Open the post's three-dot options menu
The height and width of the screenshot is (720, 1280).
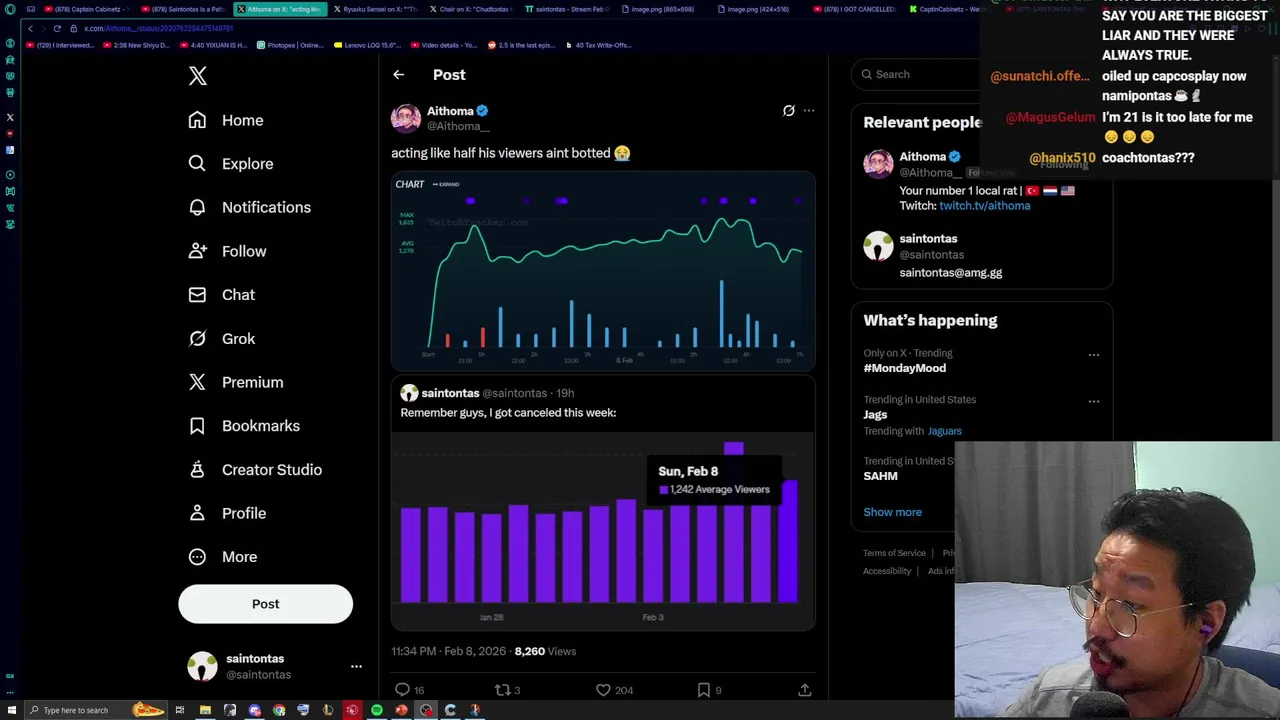click(x=809, y=111)
